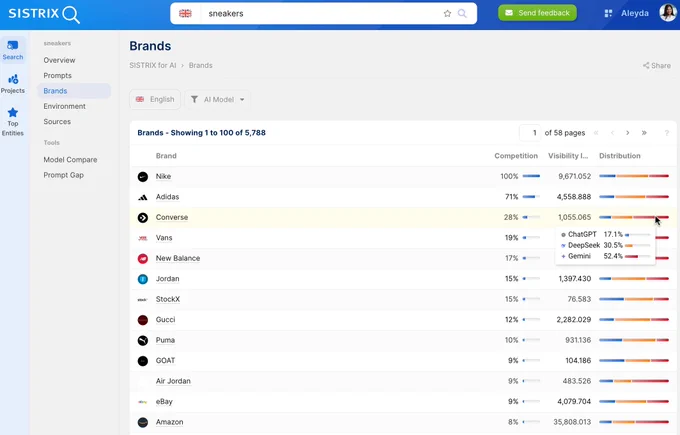
Task: Click the search magnifier icon
Action: [x=462, y=13]
